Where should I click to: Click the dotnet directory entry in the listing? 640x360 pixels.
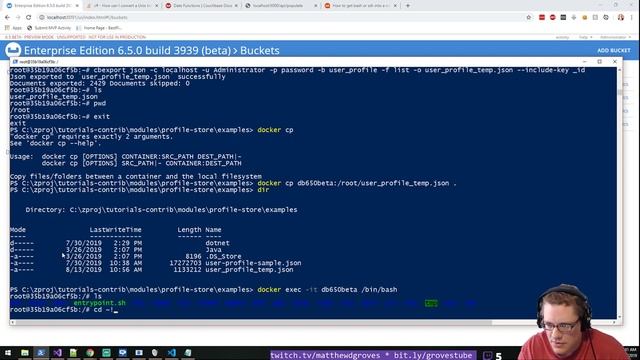(217, 243)
